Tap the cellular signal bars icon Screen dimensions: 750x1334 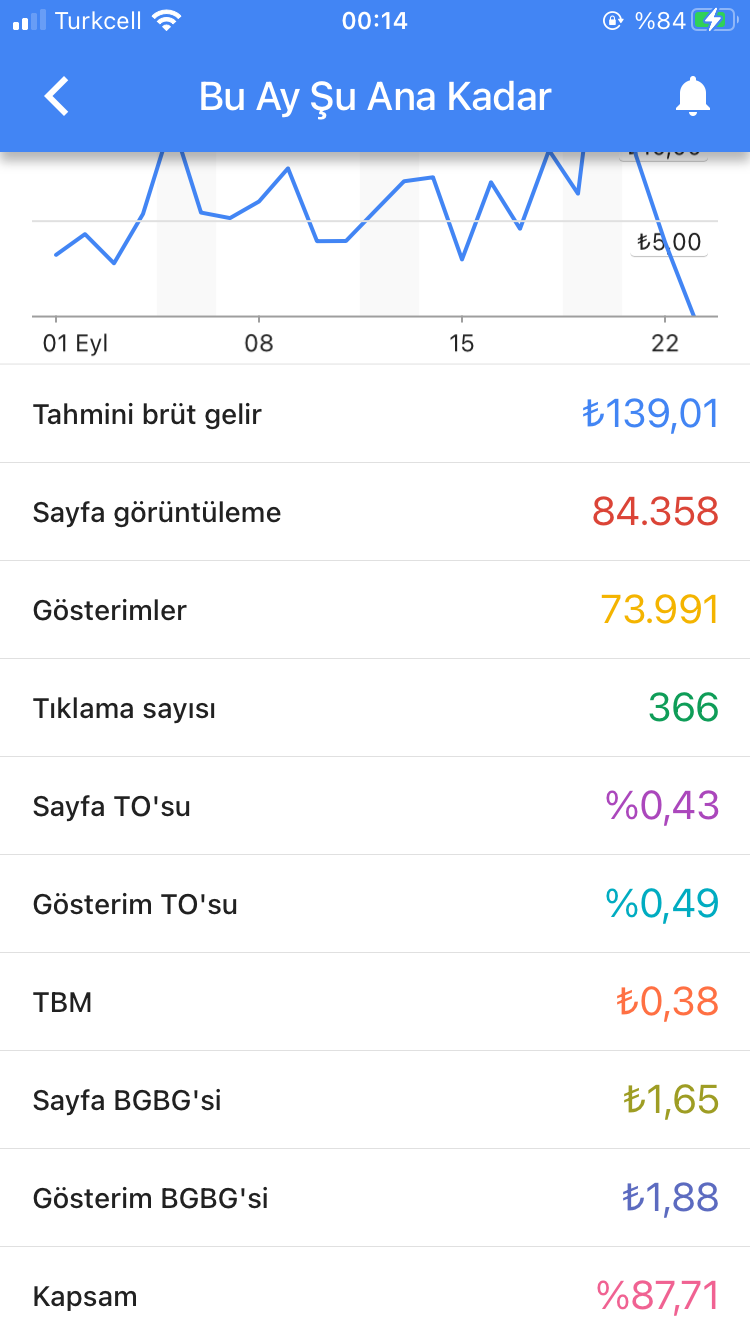pos(29,20)
